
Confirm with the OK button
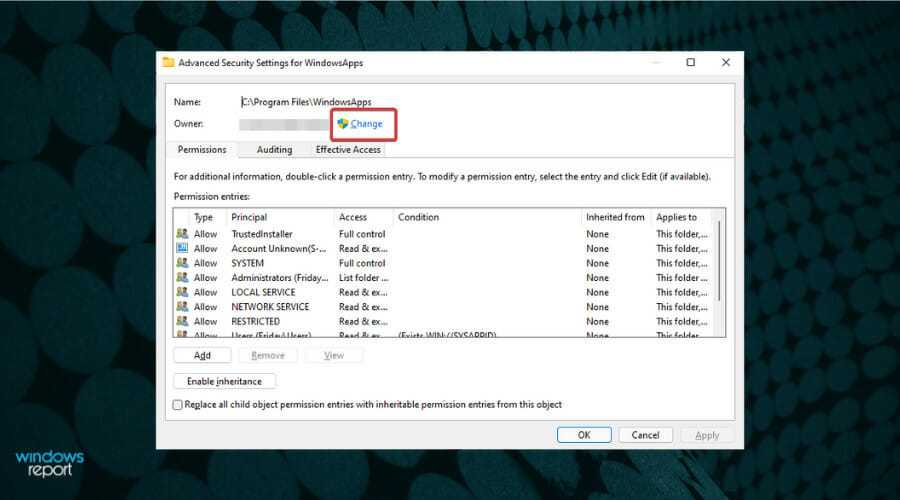584,435
